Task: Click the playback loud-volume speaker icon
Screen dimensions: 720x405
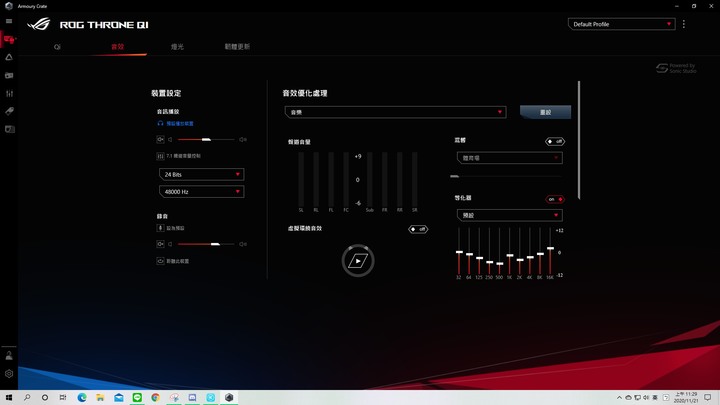Action: pos(243,139)
